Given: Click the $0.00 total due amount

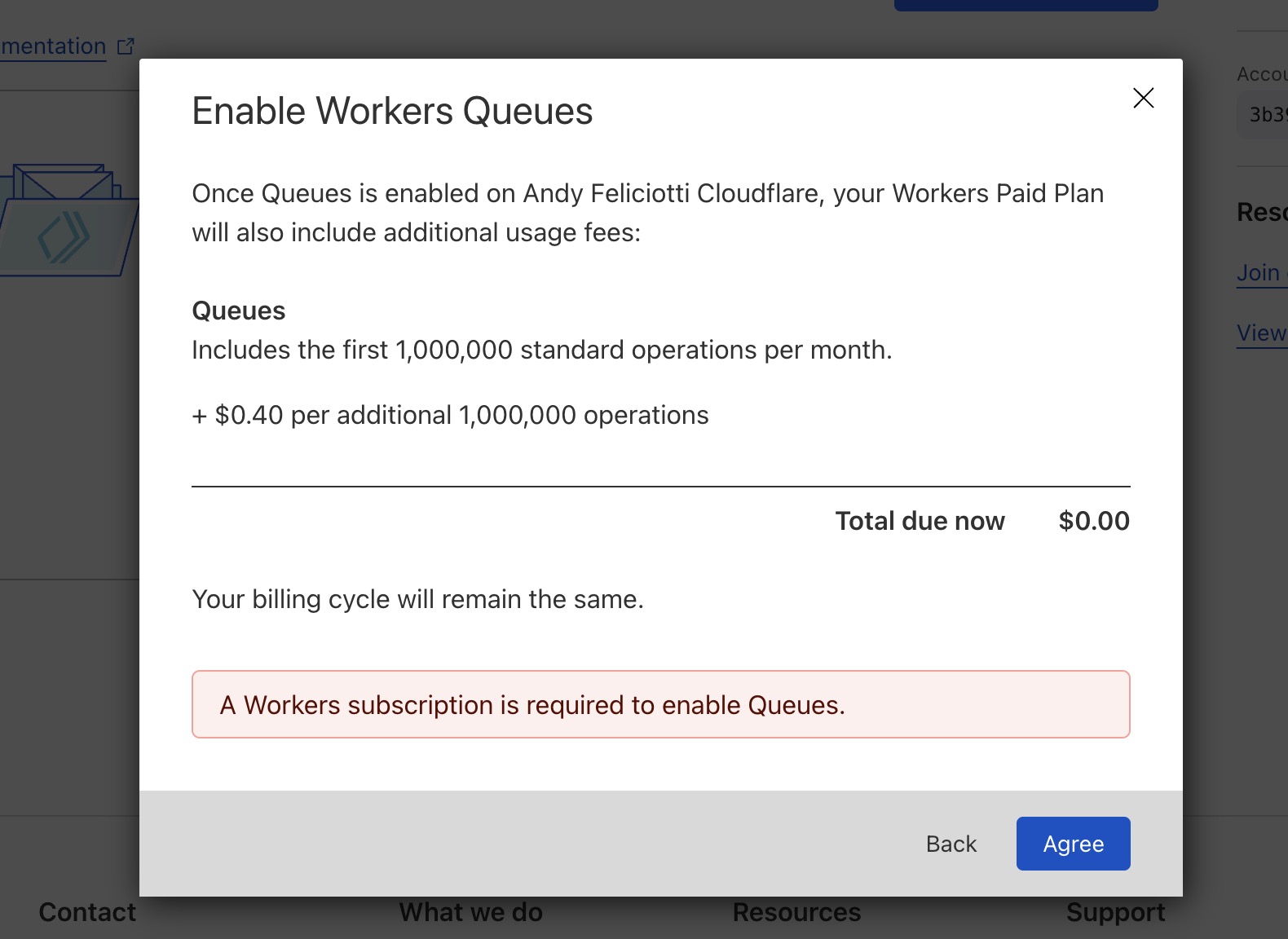Looking at the screenshot, I should pyautogui.click(x=1093, y=521).
